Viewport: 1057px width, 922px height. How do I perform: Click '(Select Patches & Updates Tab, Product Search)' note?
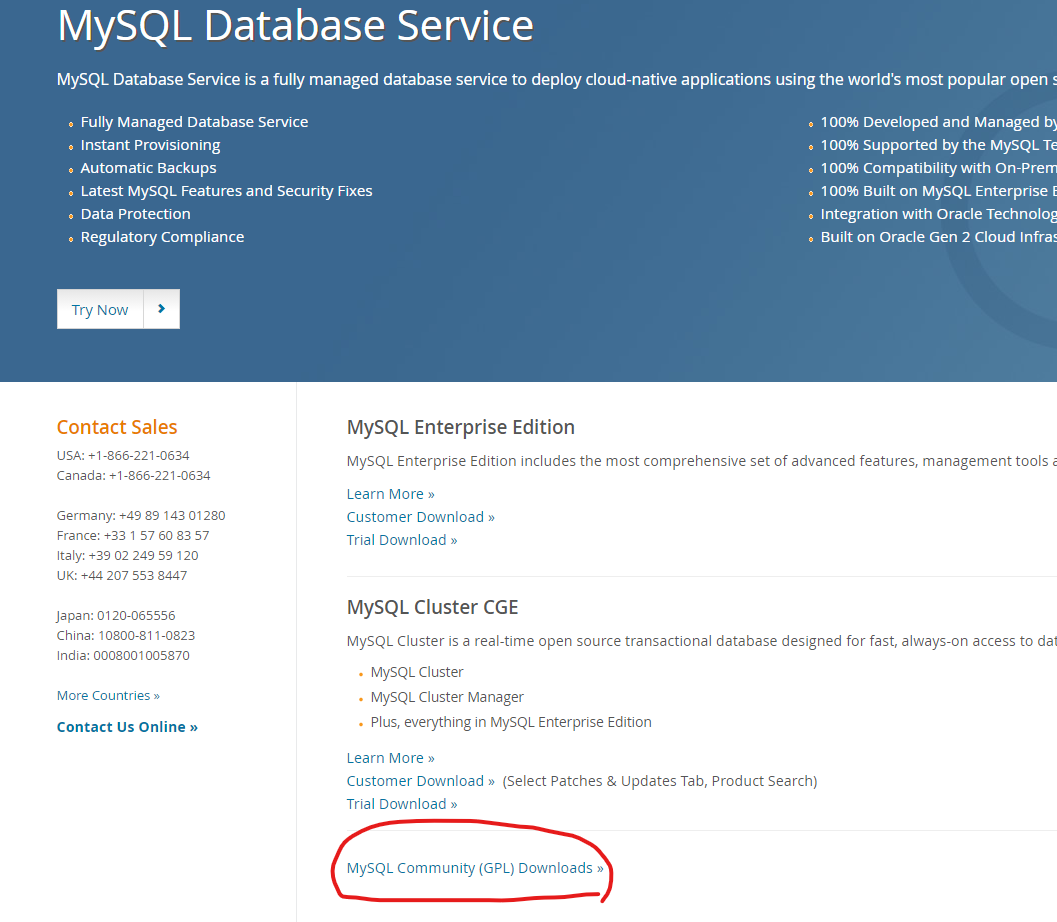[660, 781]
